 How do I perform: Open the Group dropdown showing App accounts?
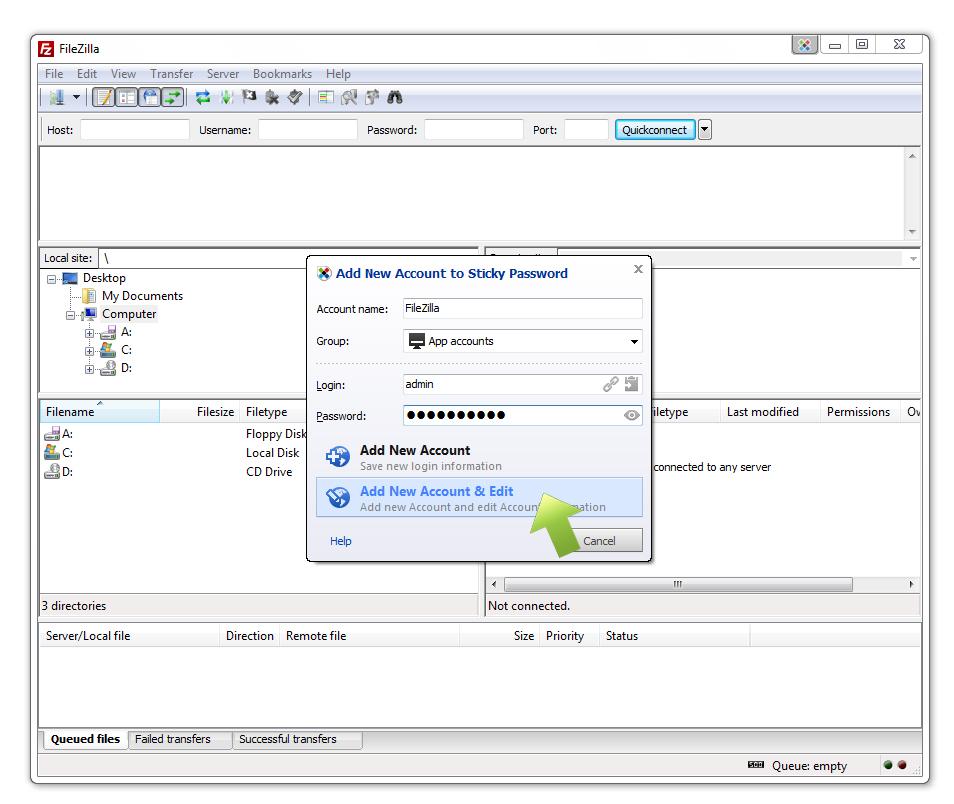tap(523, 341)
